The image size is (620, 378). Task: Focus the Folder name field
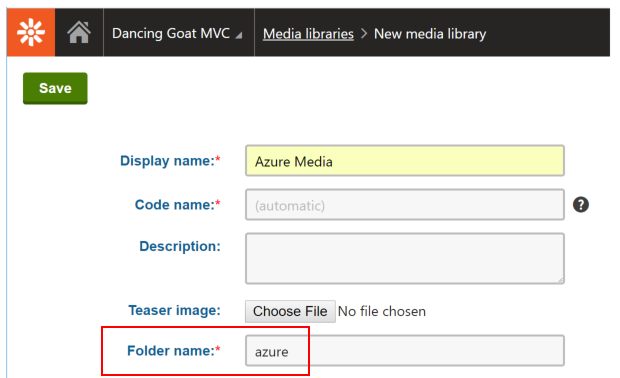(x=405, y=351)
